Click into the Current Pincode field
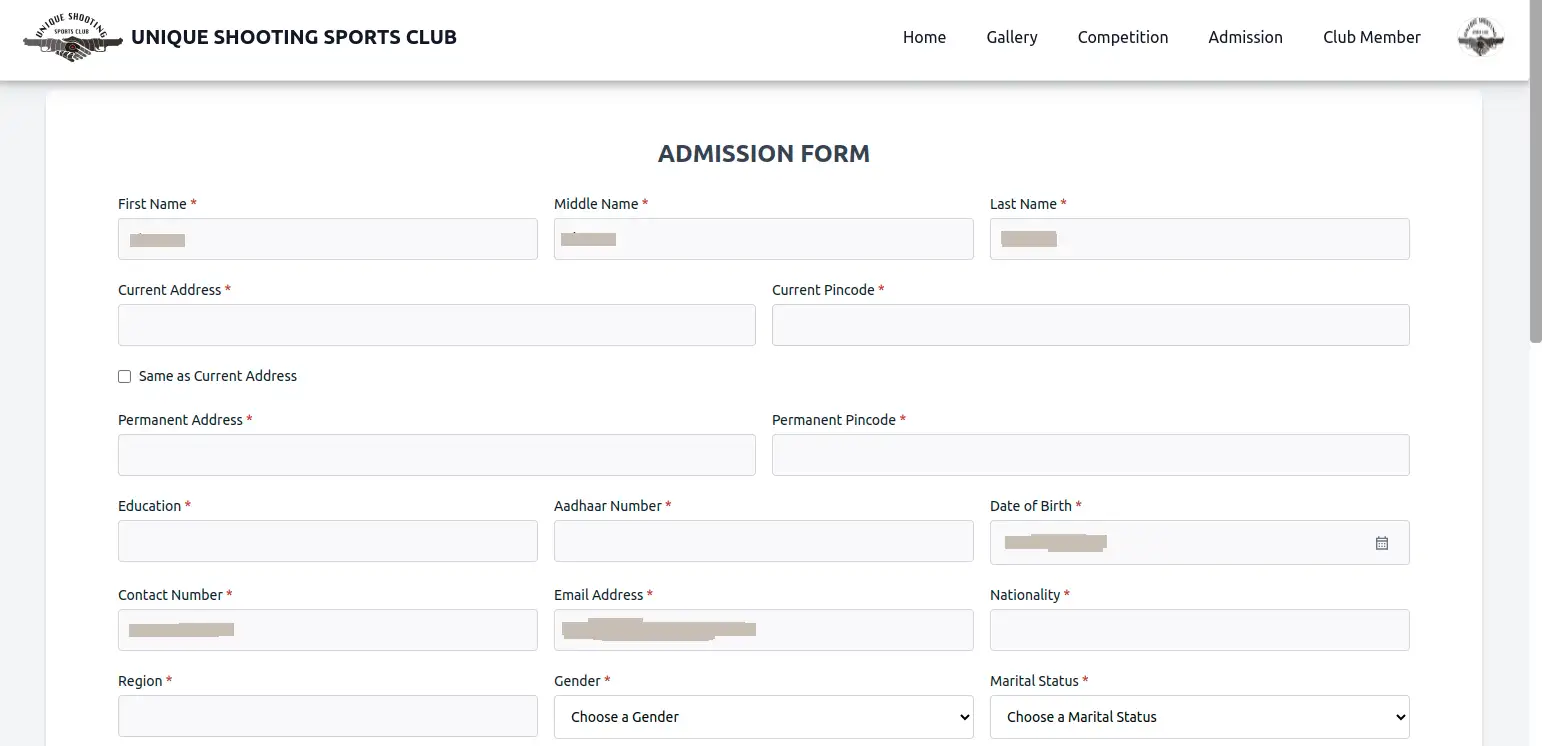The height and width of the screenshot is (746, 1542). click(1090, 326)
